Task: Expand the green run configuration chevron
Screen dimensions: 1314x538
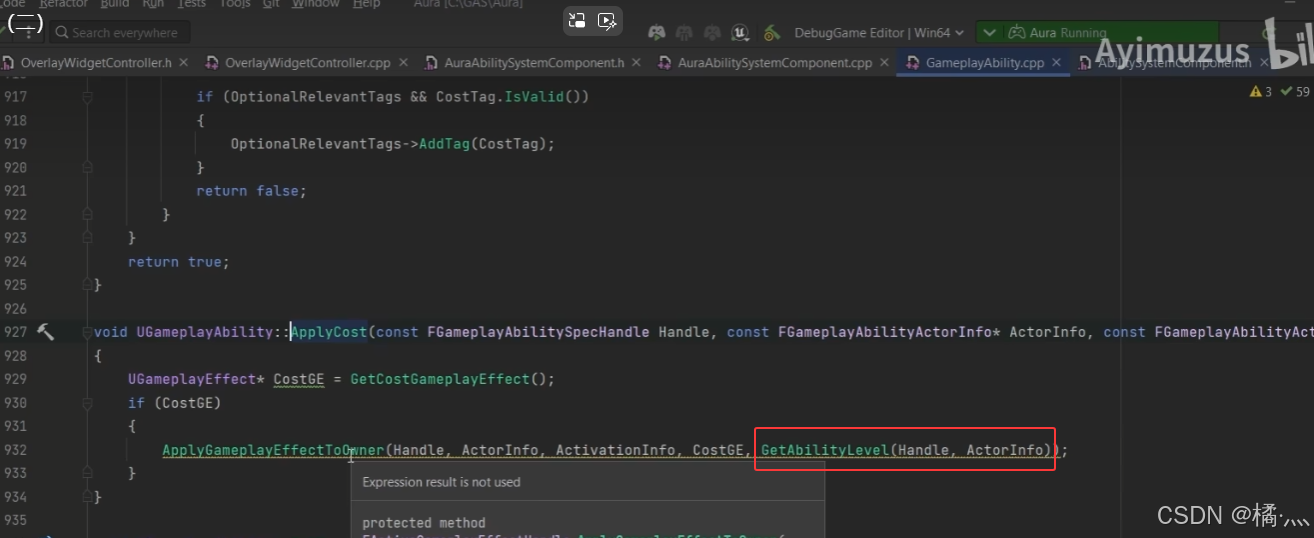Action: (x=990, y=33)
